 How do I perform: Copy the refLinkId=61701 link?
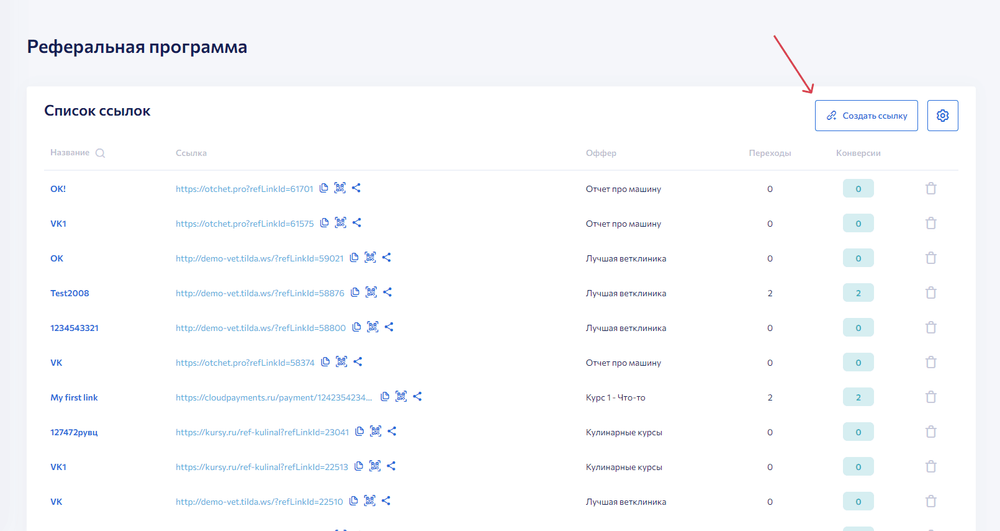[324, 189]
